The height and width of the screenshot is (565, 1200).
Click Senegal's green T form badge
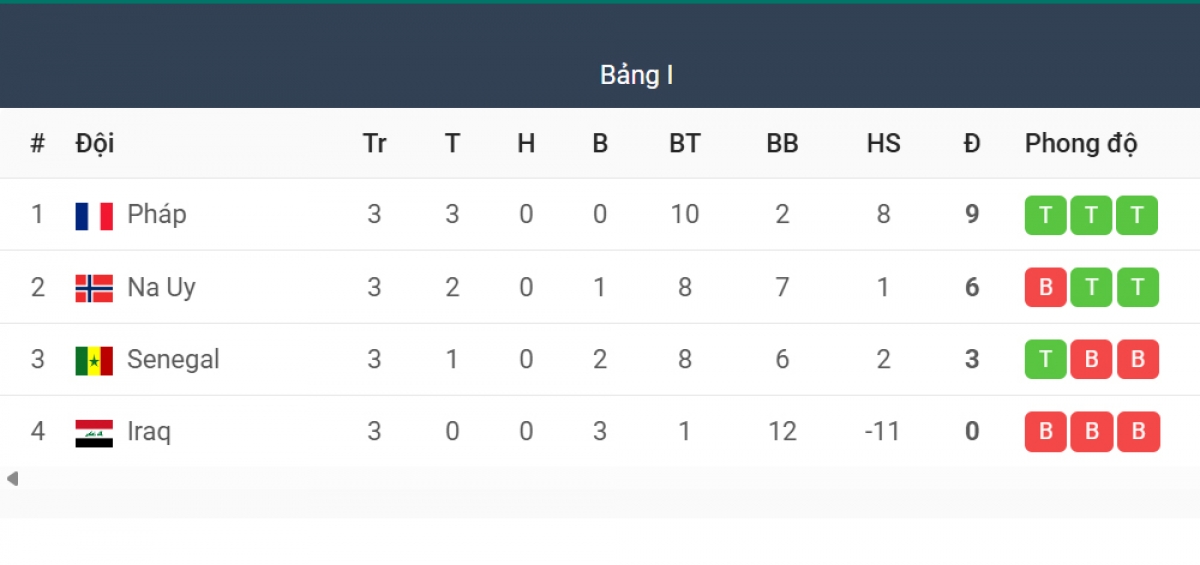coord(1046,359)
